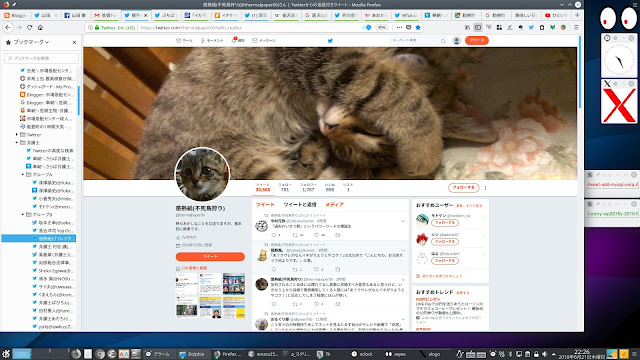Save page to Pocket icon
Viewport: 640px width, 360px height.
(409, 27)
